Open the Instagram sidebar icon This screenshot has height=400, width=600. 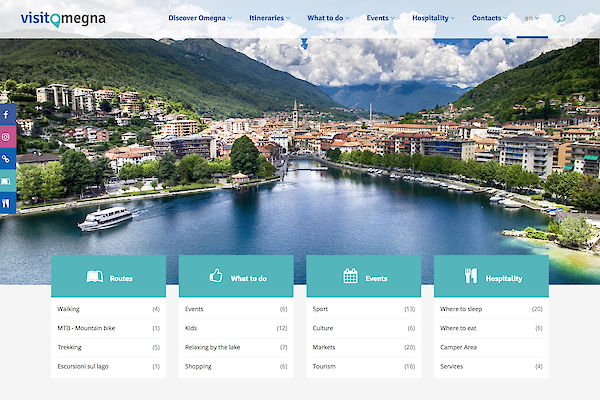6,137
